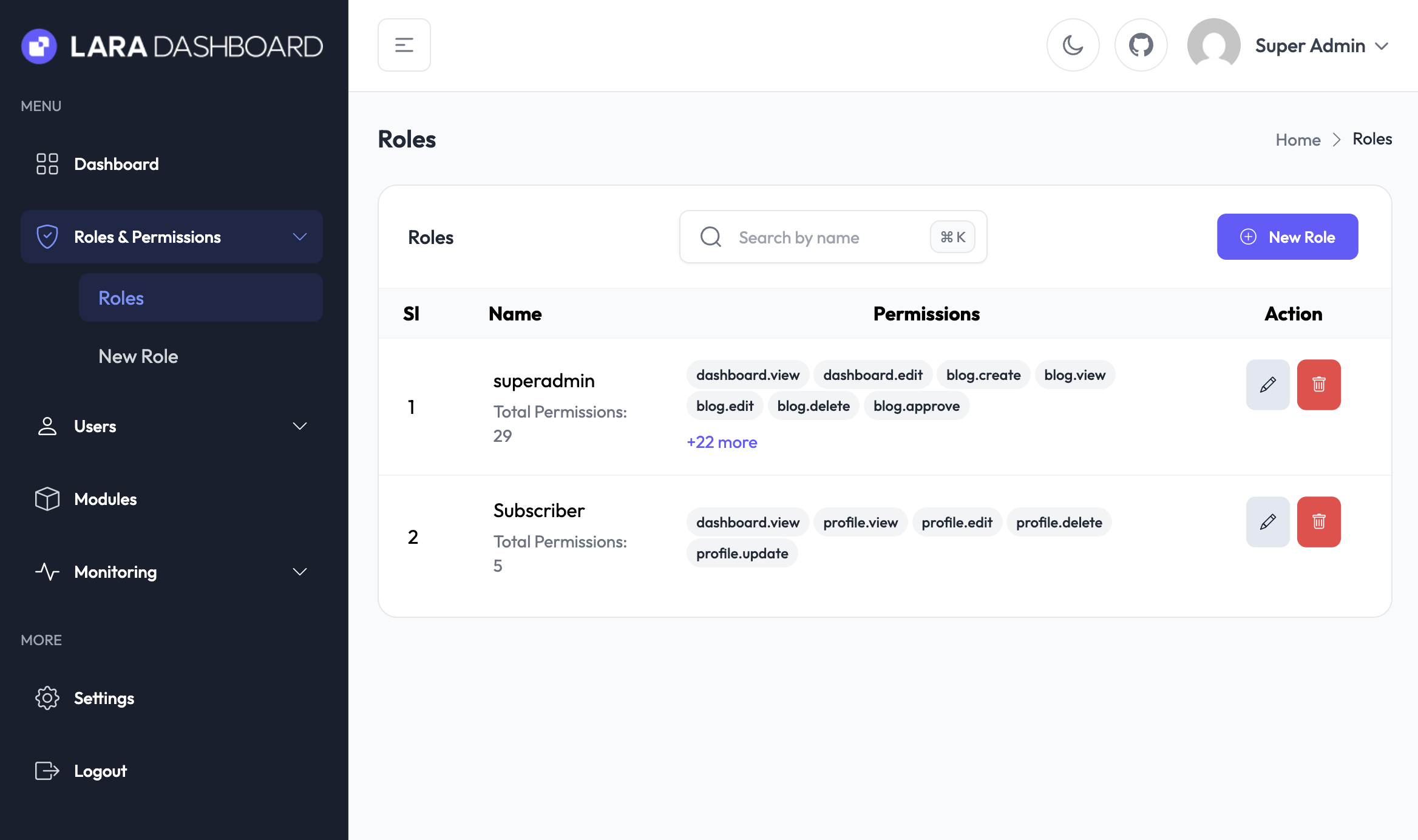Click the Permissions column header
Screen dimensions: 1418x840
(x=926, y=314)
